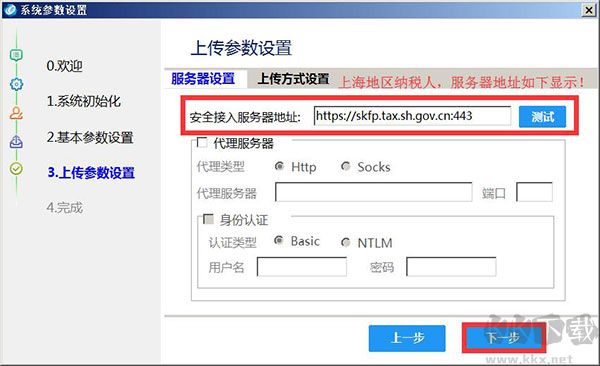Screen dimensions: 600x366
Task: Go to next step with 下一步
Action: 503,338
